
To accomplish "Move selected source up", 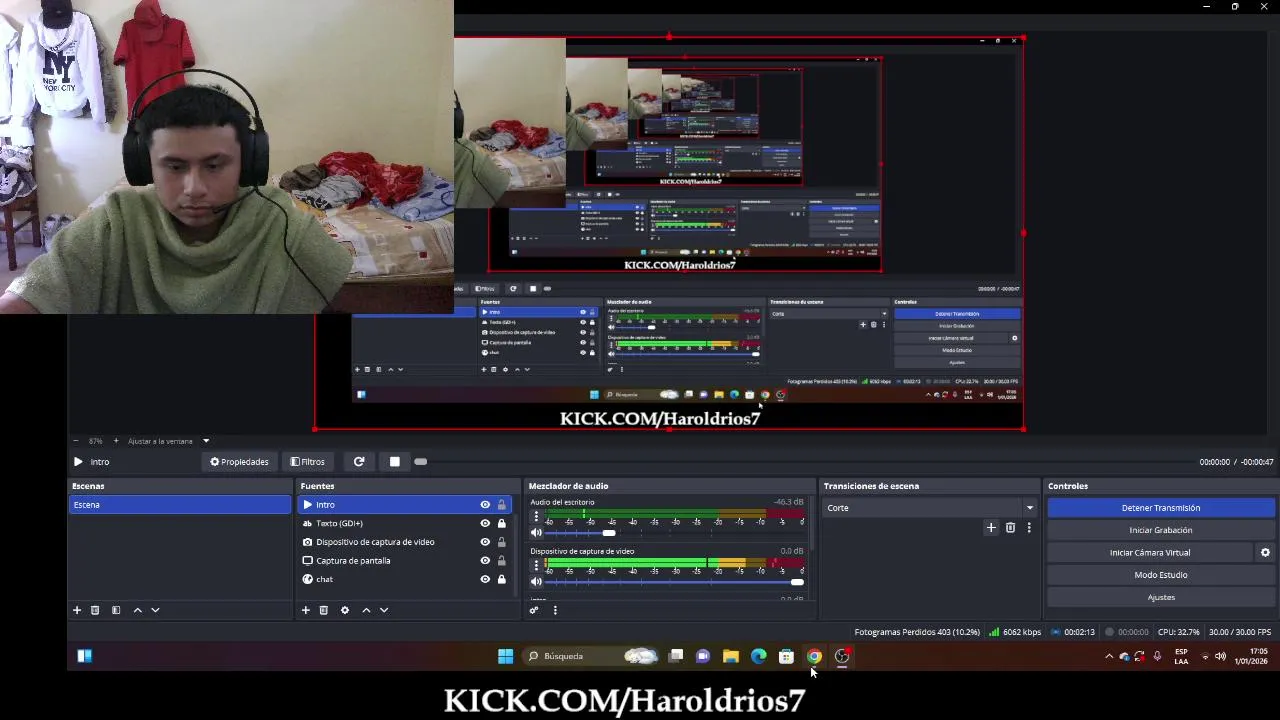I will point(366,610).
